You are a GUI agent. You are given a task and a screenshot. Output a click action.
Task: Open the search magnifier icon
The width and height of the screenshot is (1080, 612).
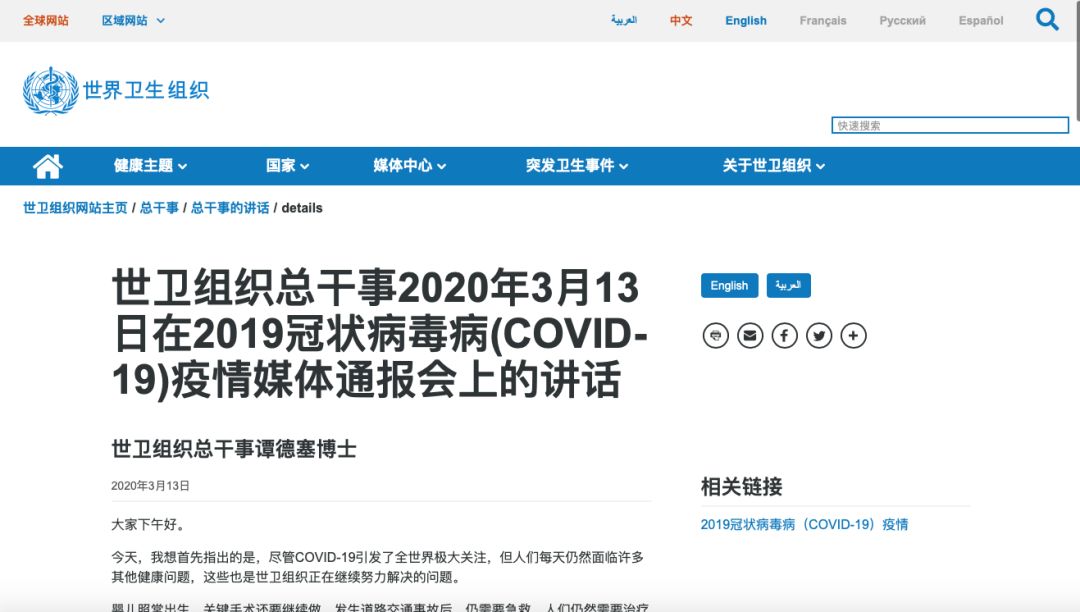[x=1047, y=19]
